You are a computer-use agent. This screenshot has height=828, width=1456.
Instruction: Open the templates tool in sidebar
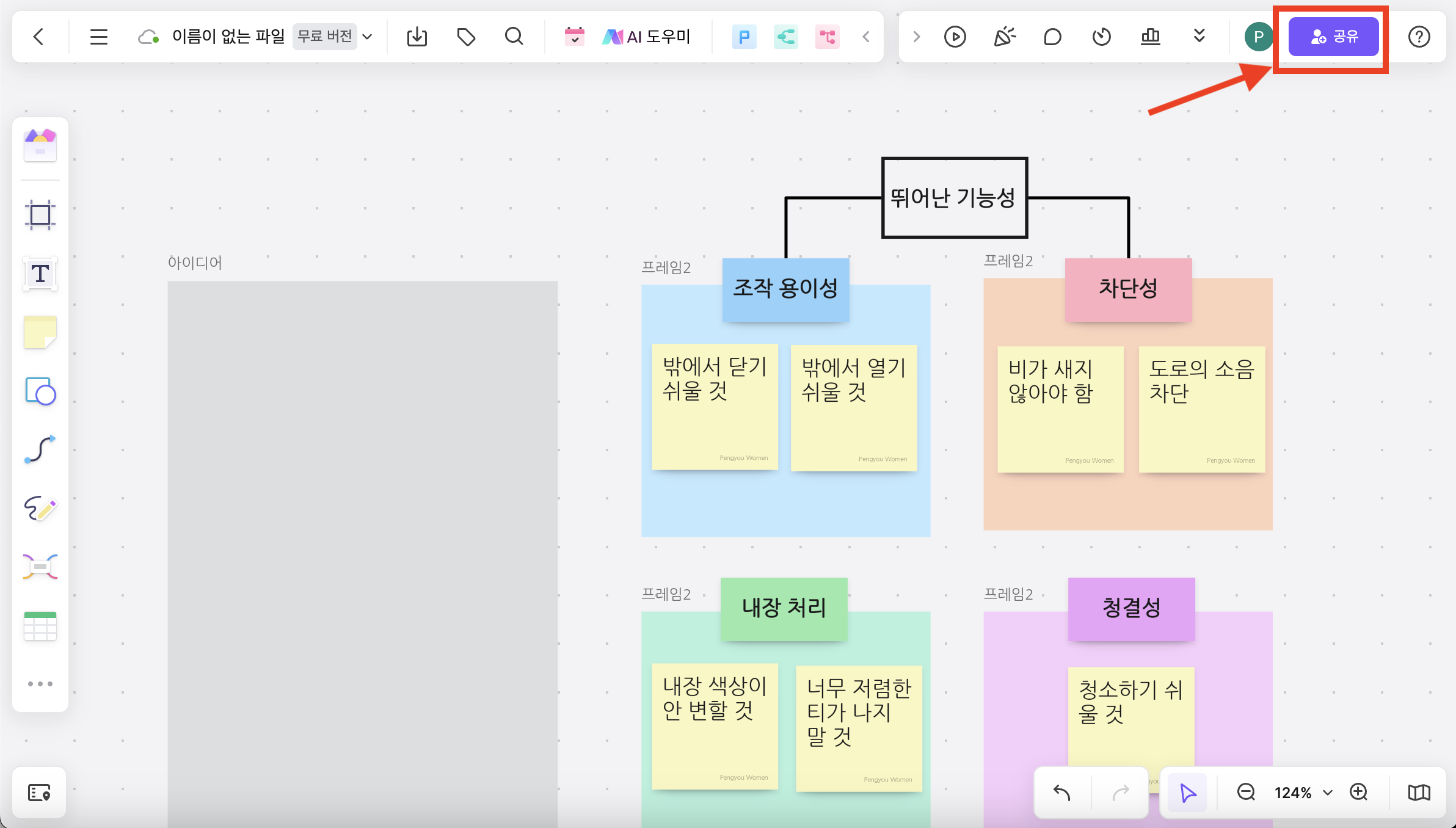pyautogui.click(x=40, y=145)
